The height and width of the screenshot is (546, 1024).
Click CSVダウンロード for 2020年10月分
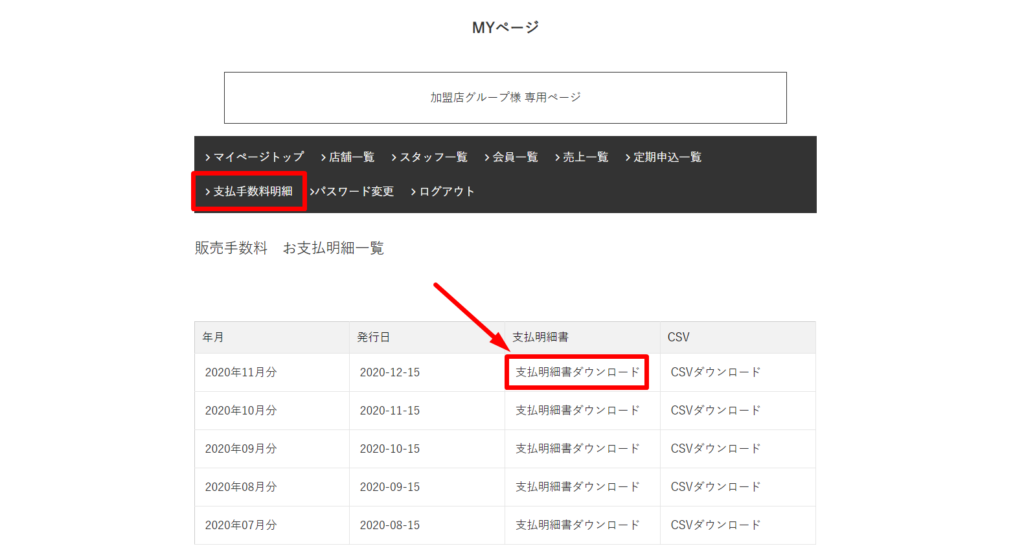point(715,410)
